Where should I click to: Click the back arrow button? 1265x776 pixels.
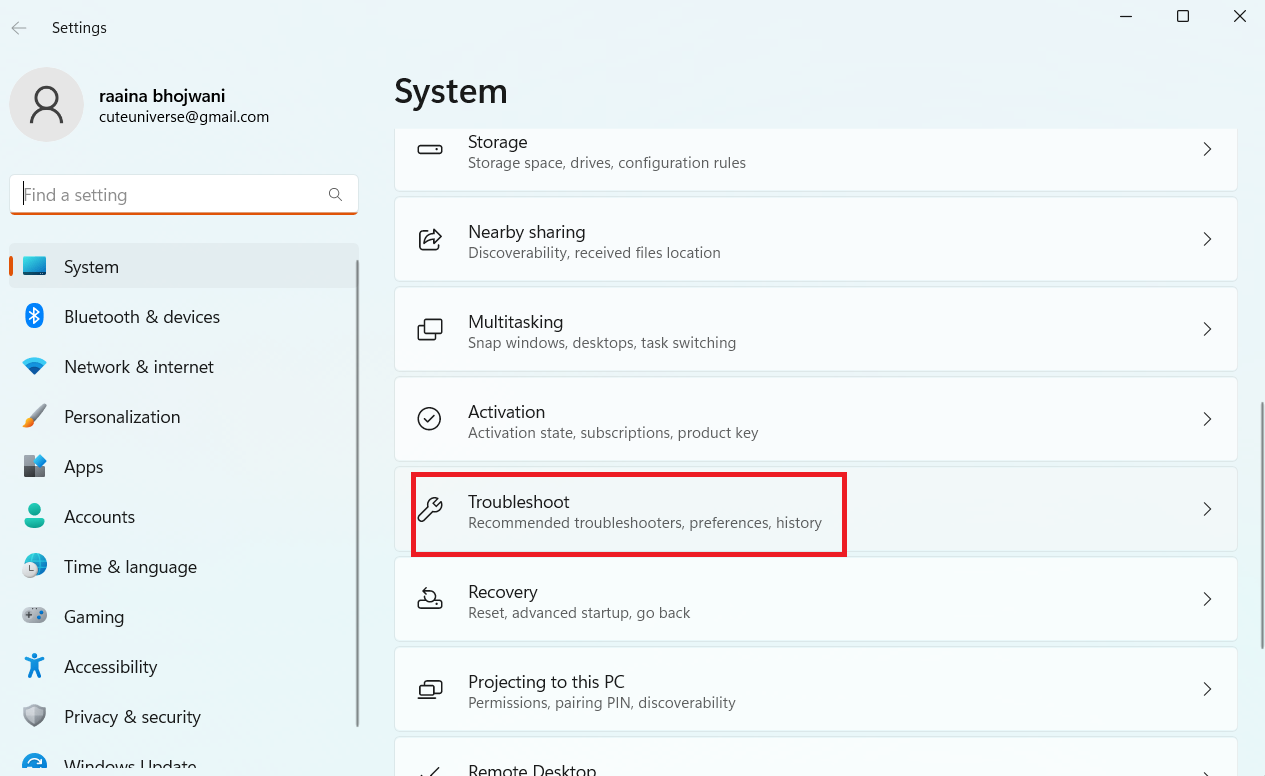pyautogui.click(x=19, y=28)
